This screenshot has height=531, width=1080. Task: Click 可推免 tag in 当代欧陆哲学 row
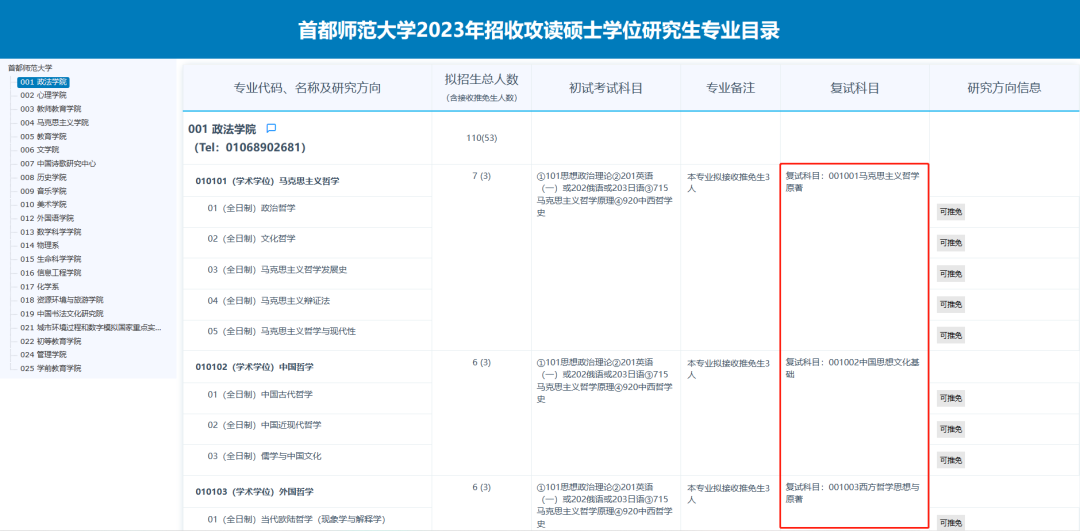tap(951, 523)
